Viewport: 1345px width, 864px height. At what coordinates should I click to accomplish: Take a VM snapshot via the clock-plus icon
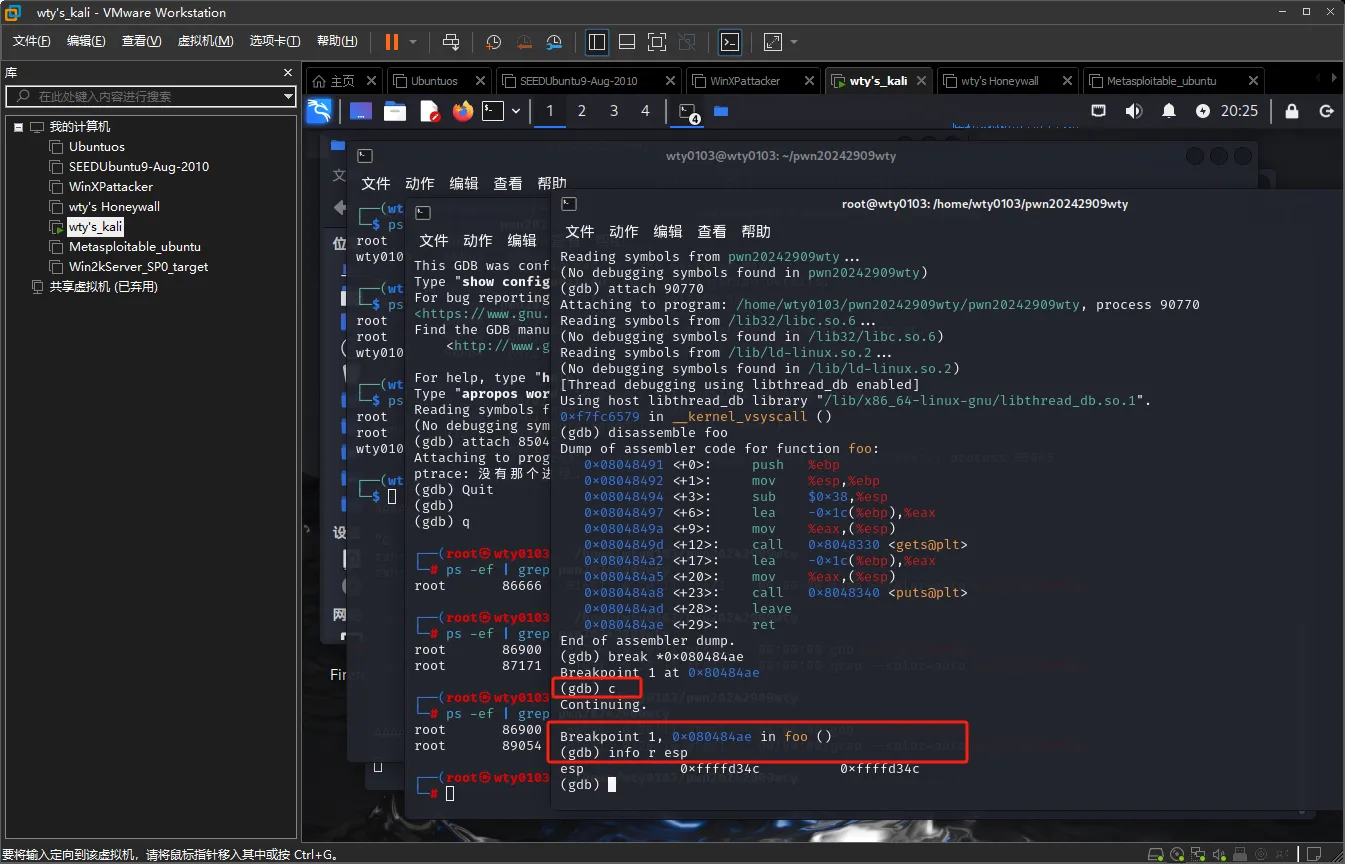[494, 42]
